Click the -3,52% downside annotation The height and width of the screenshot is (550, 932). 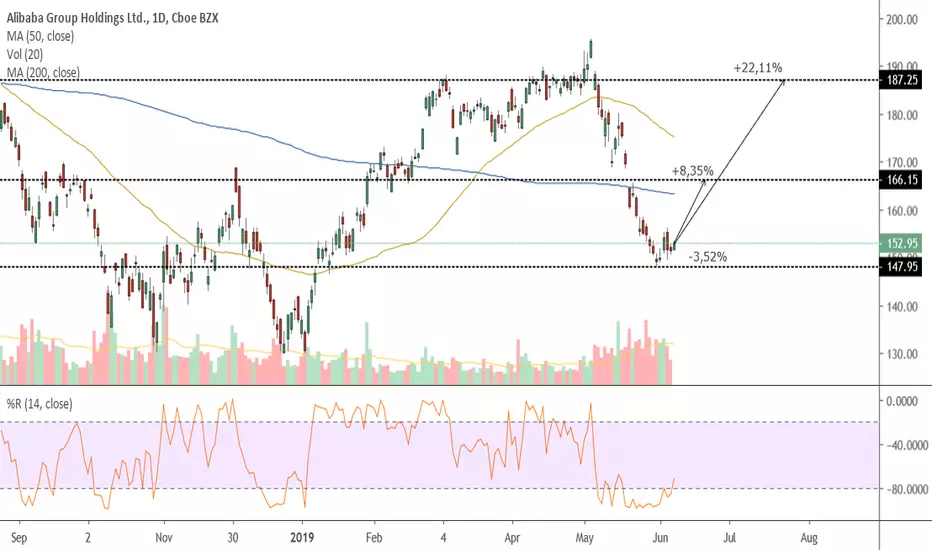point(707,257)
